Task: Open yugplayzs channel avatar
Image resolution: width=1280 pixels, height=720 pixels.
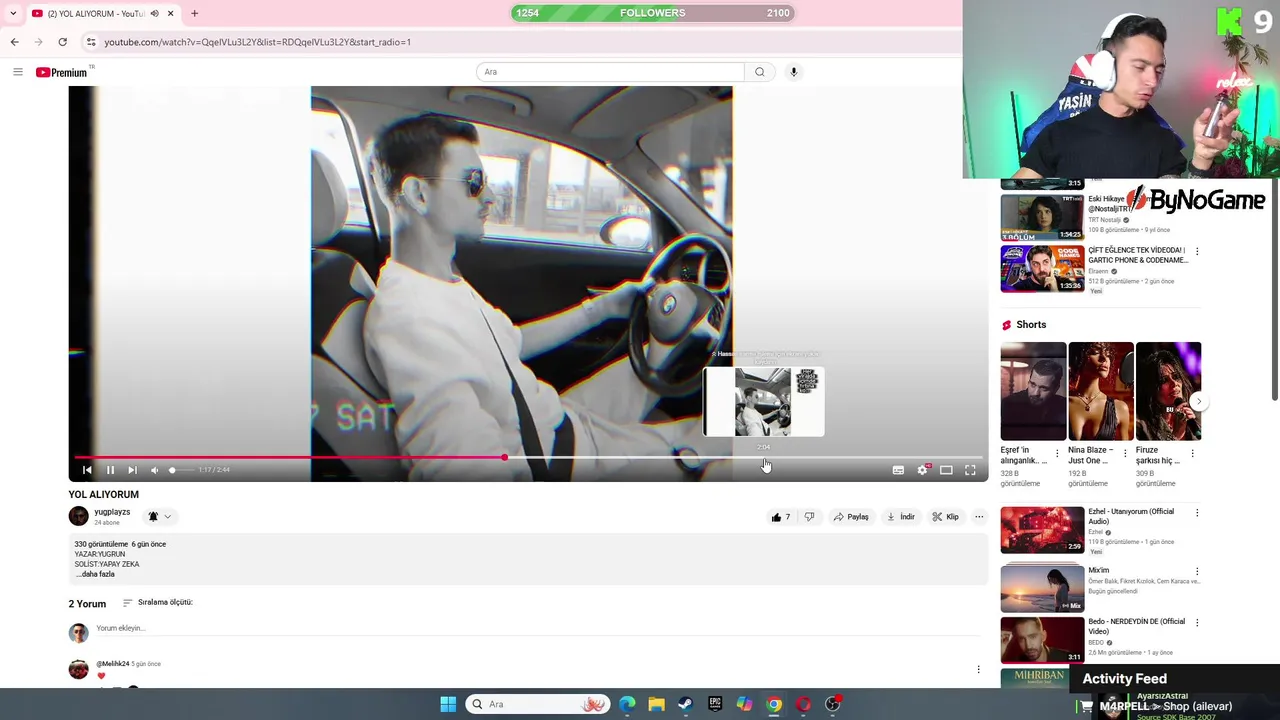Action: tap(78, 516)
